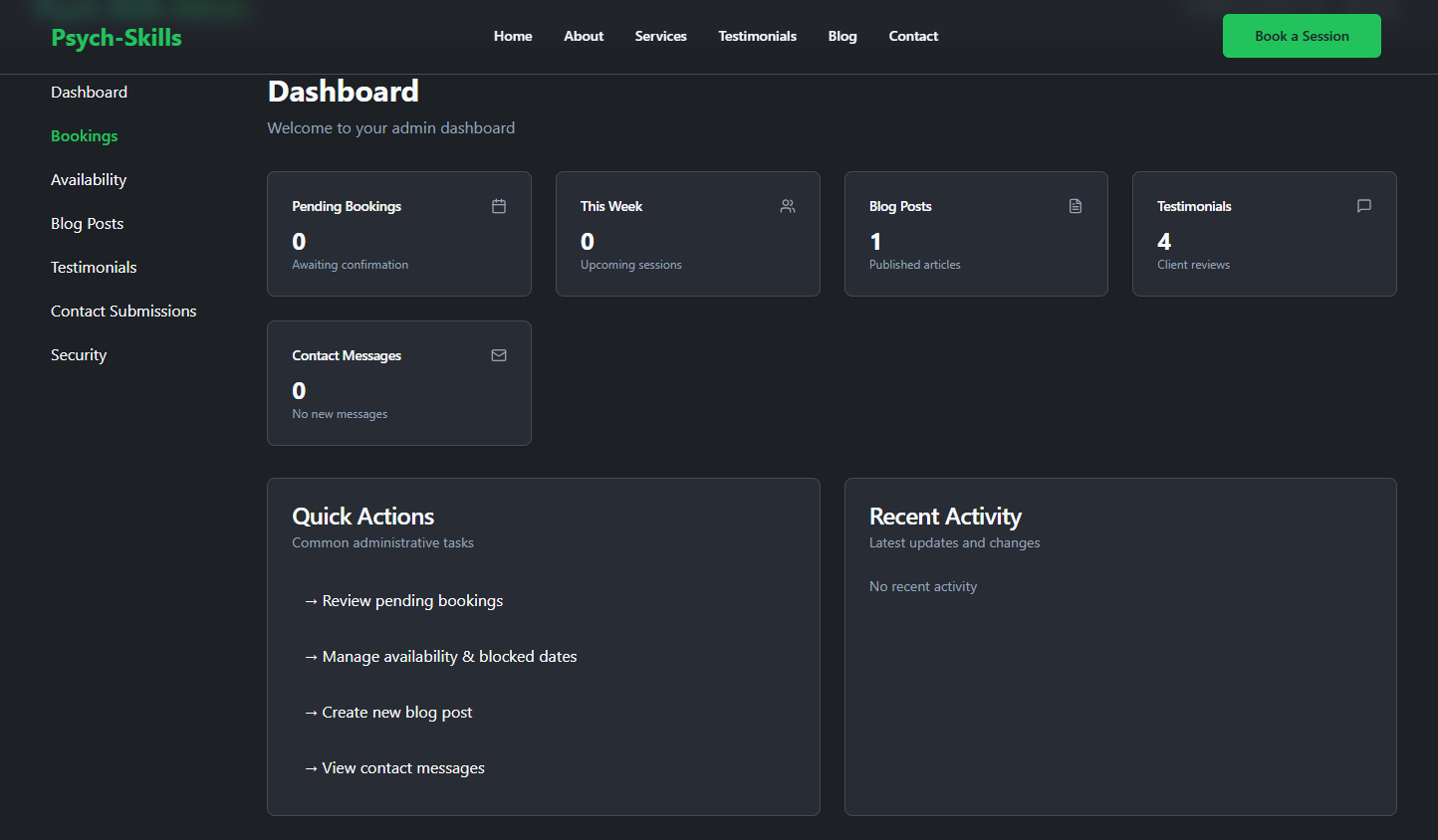Open the Home navigation item
1438x840 pixels.
[x=512, y=36]
